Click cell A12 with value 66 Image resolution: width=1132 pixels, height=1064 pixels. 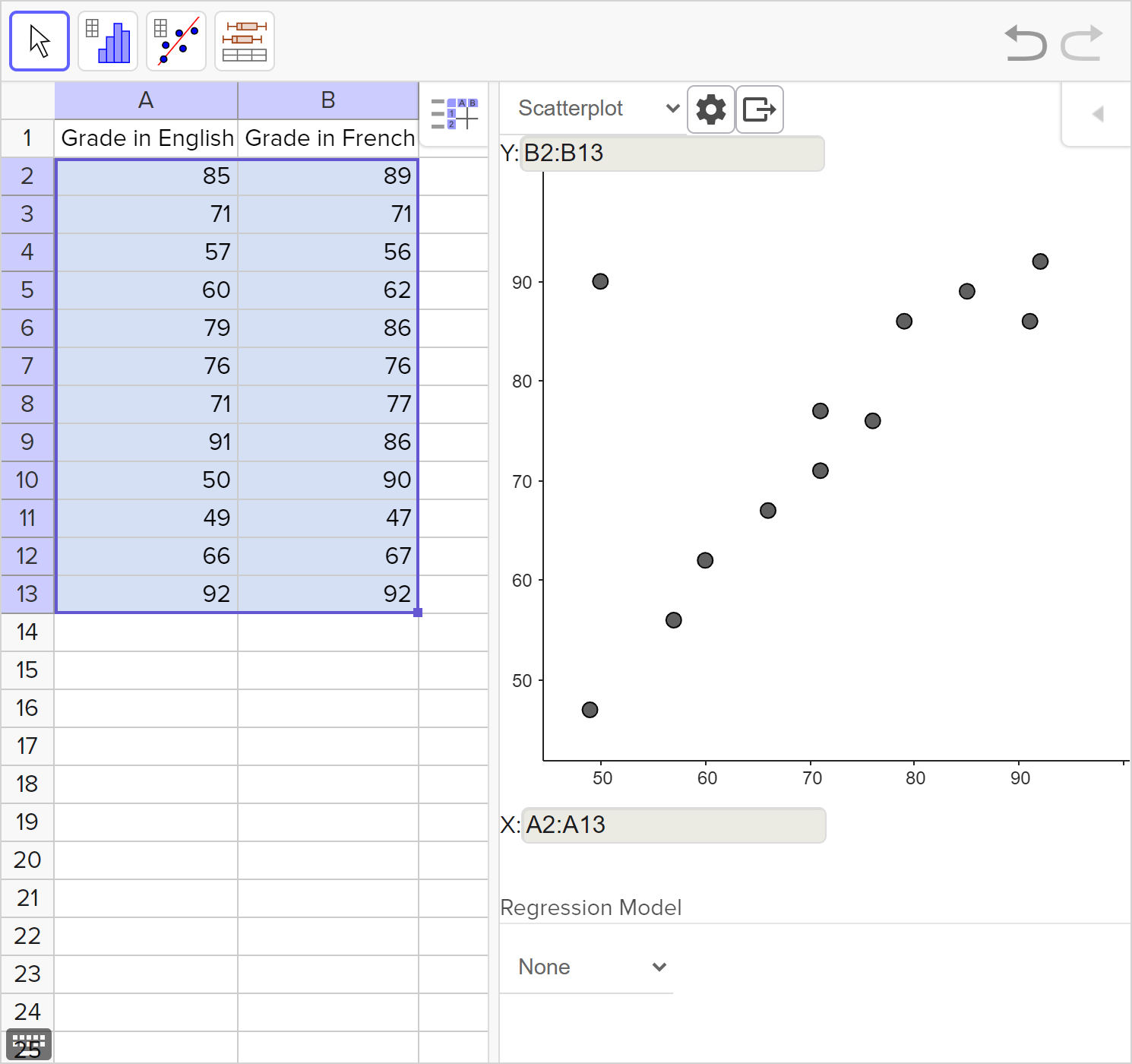[147, 556]
